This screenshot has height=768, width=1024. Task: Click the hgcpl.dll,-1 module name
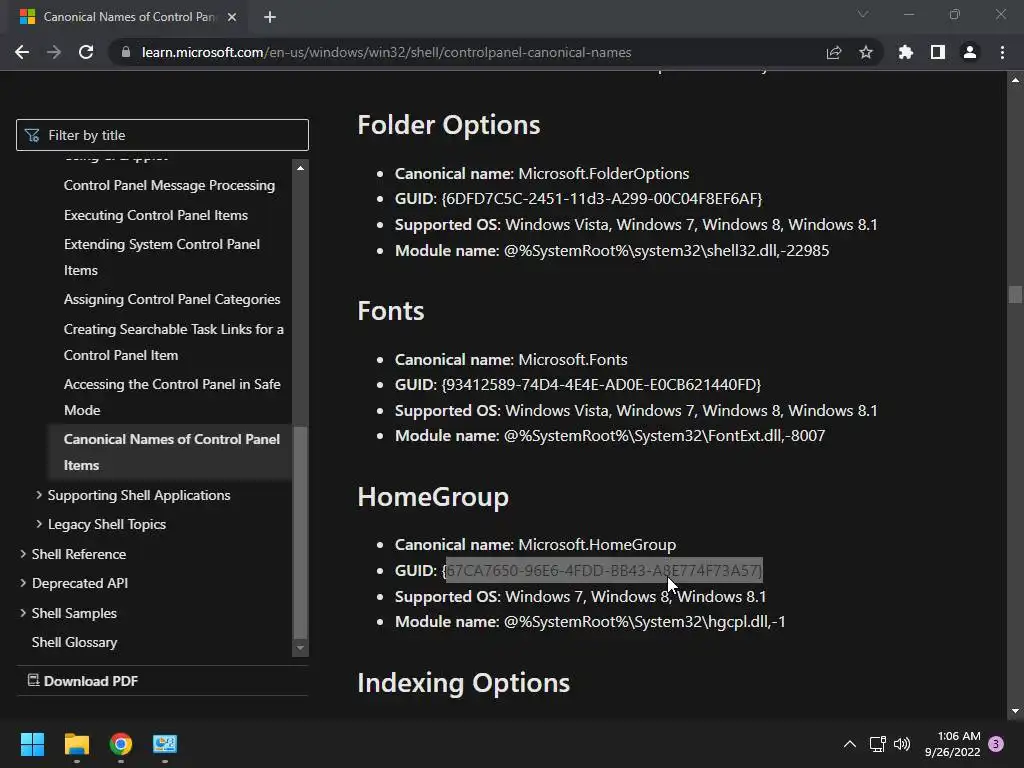coord(644,622)
